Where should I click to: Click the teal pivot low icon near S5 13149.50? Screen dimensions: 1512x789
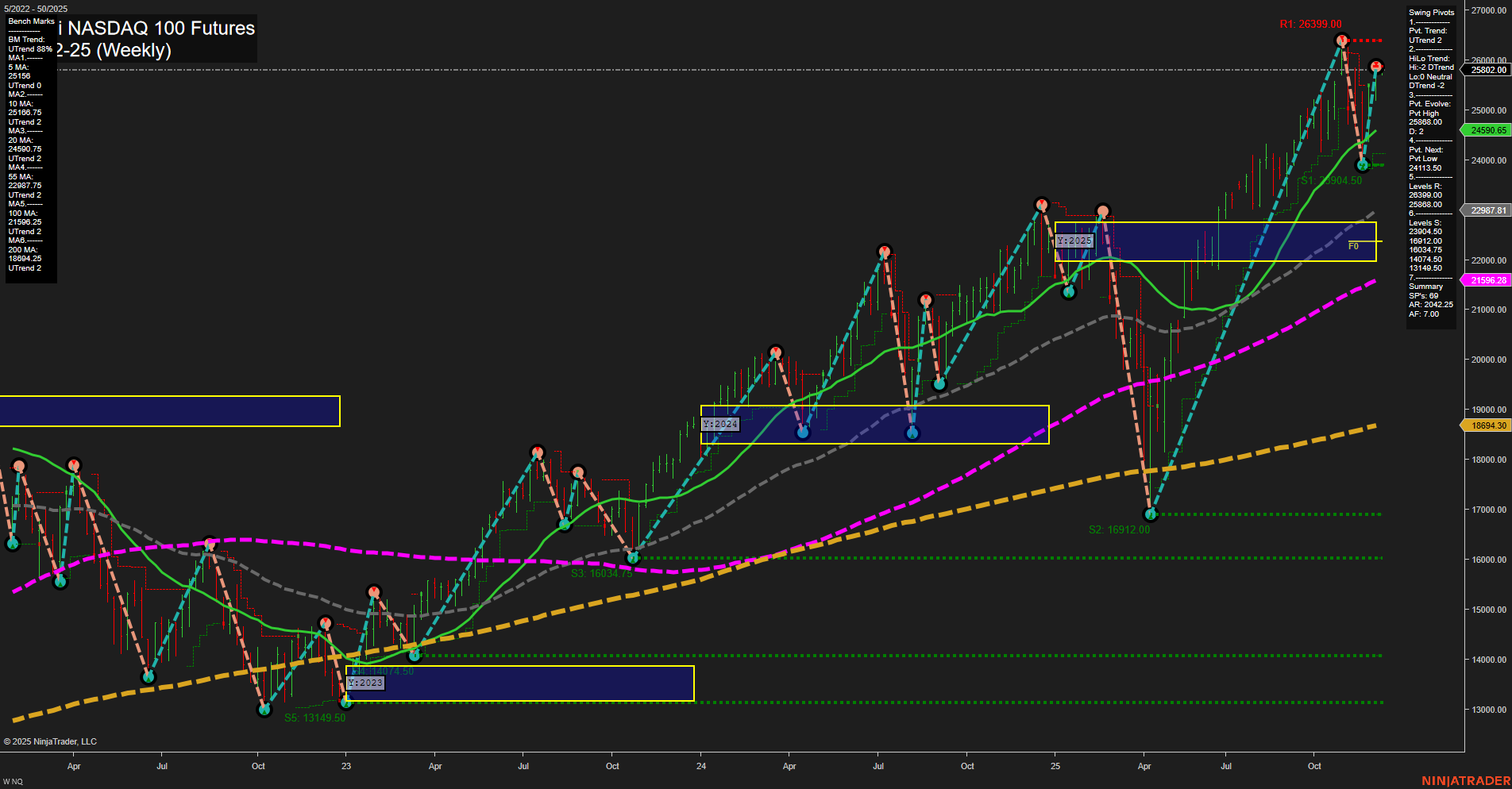click(264, 710)
